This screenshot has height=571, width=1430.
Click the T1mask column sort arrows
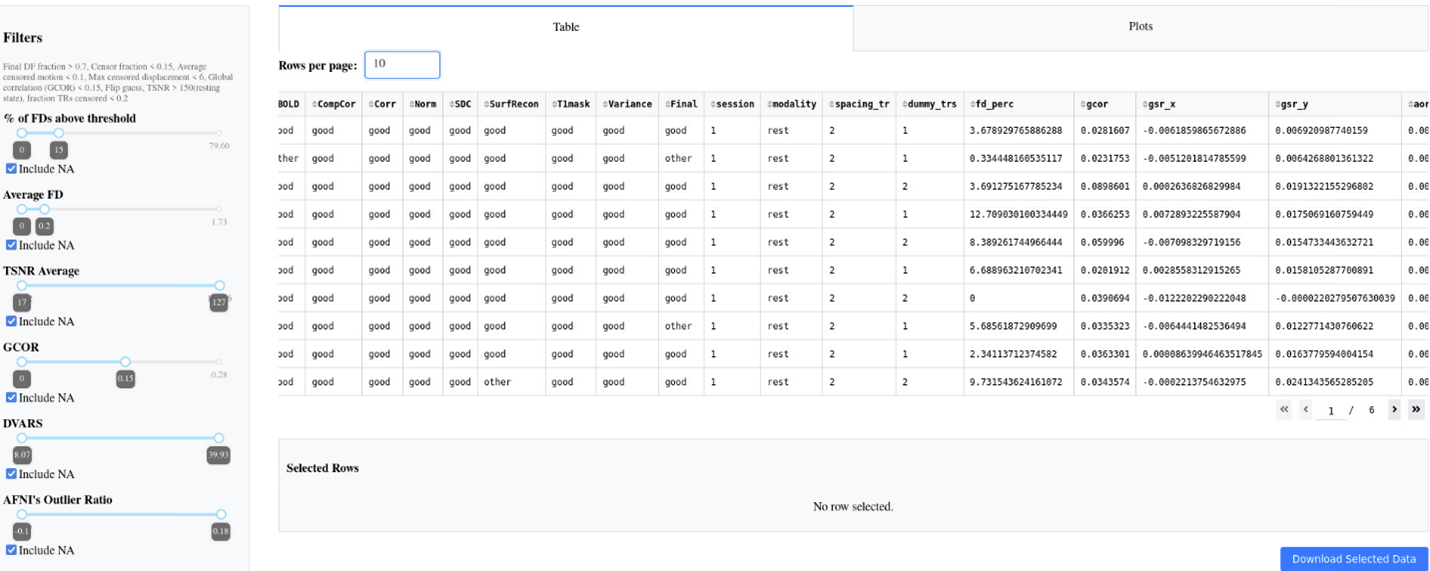click(554, 104)
